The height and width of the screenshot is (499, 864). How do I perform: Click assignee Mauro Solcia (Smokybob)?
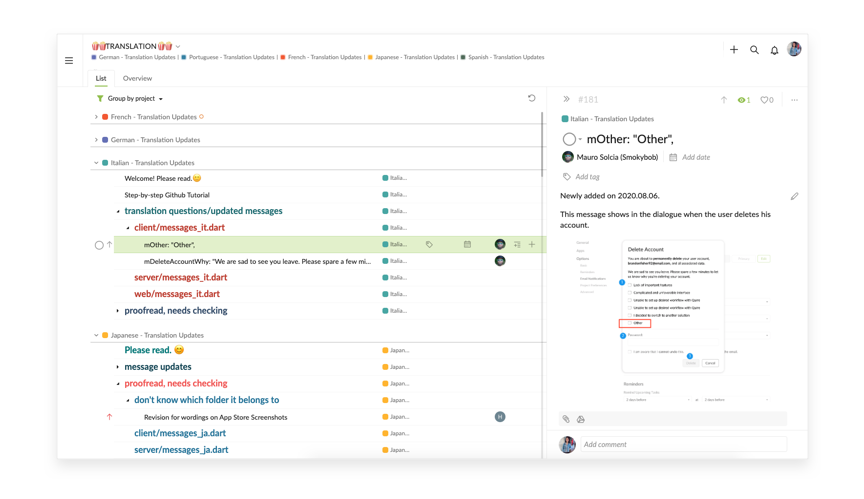(x=610, y=157)
